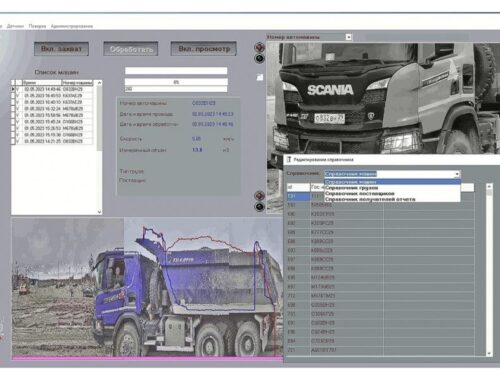Image resolution: width=500 pixels, height=380 pixels.
Task: Click the 'Вкл. просмотр' button
Action: (204, 49)
